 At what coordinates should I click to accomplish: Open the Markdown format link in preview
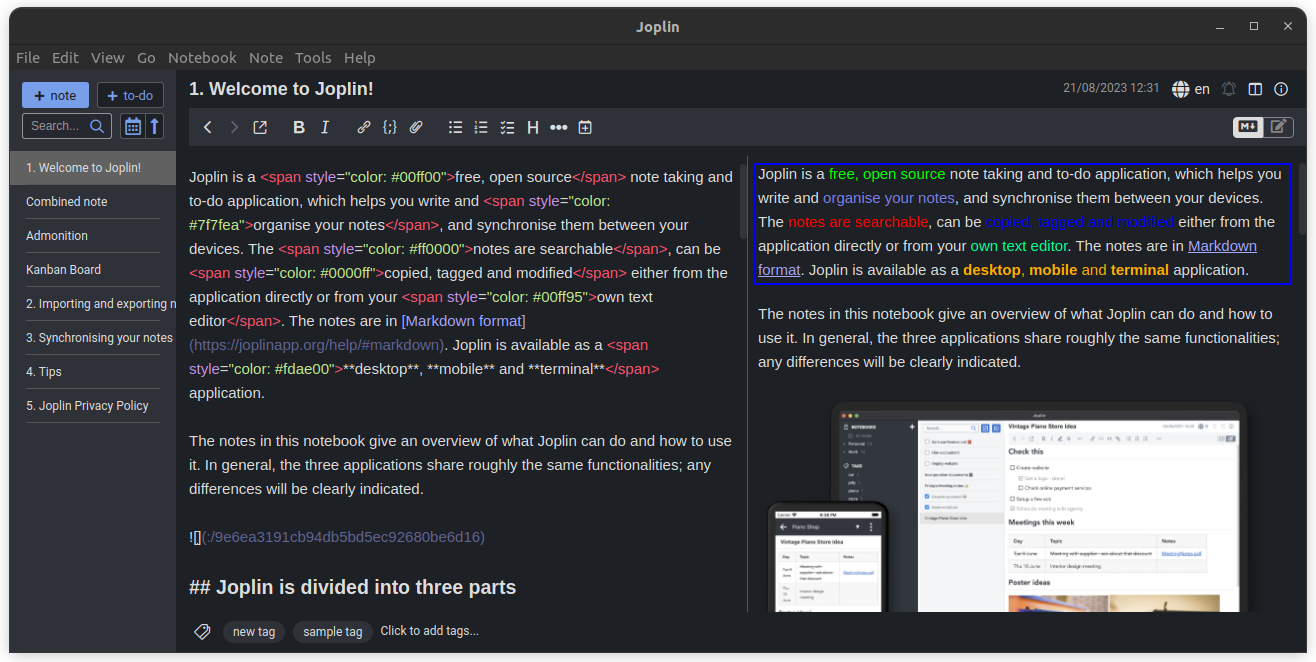pyautogui.click(x=1221, y=246)
